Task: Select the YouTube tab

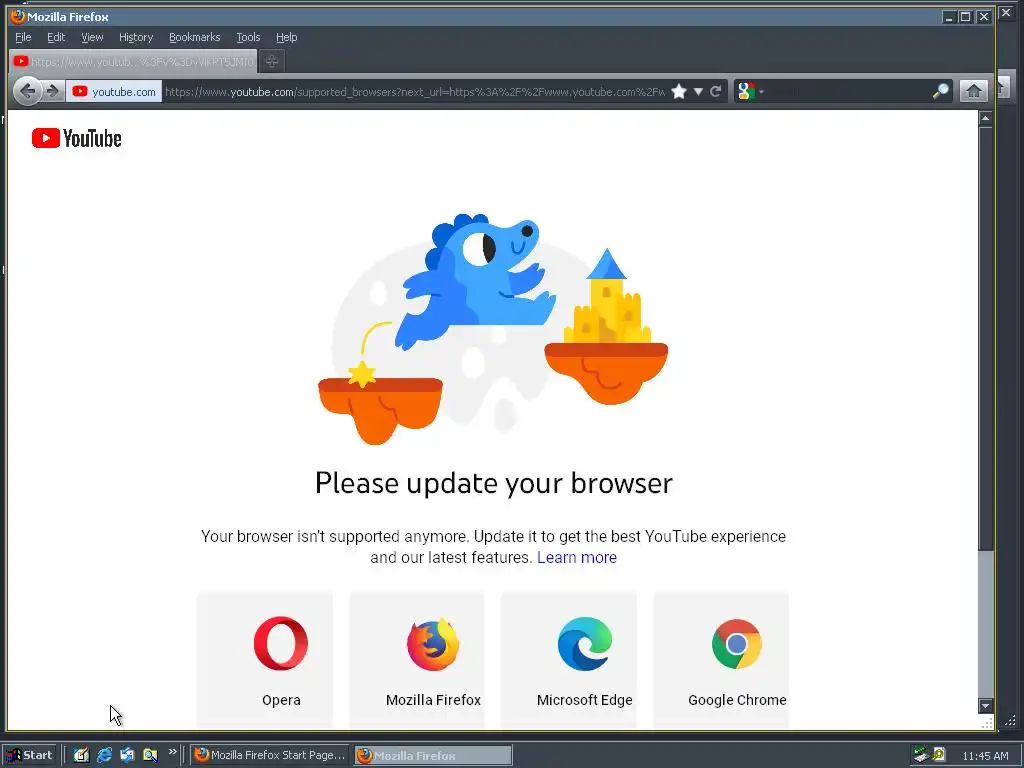Action: pos(133,61)
